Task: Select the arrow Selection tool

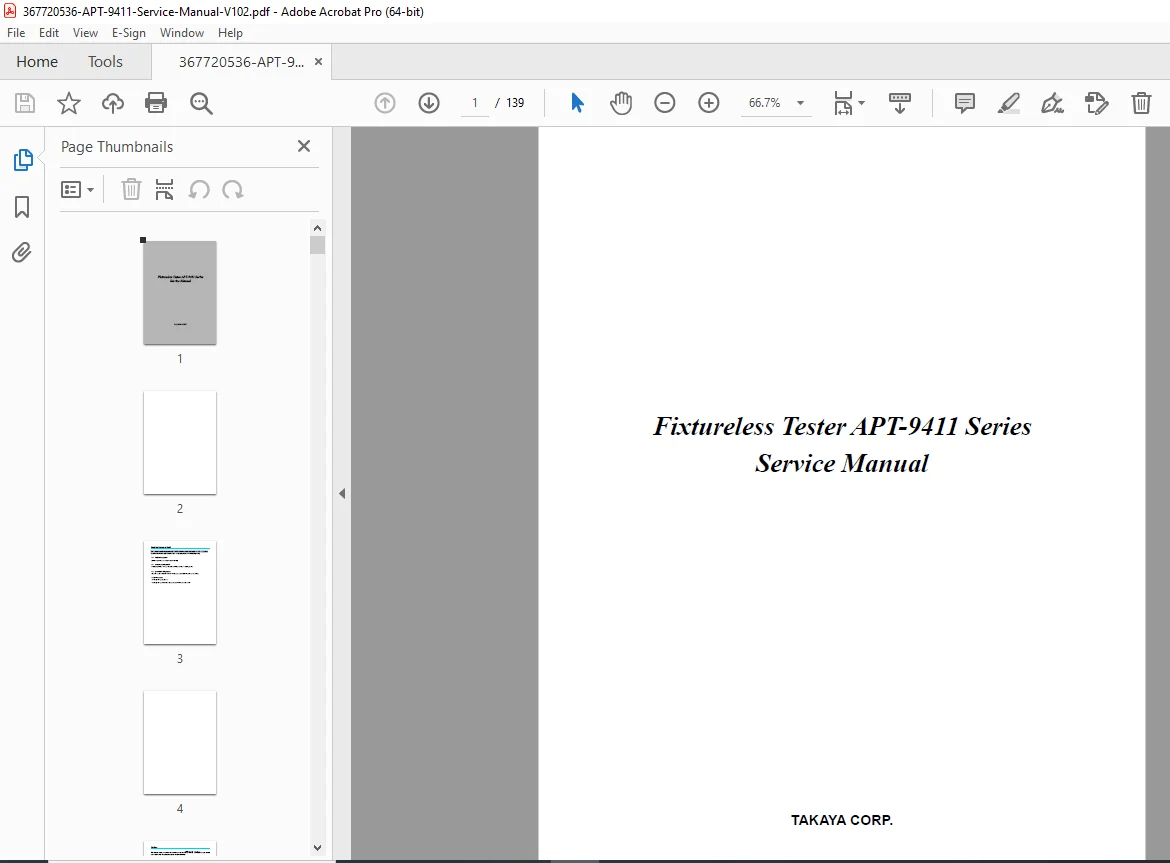Action: click(x=578, y=103)
